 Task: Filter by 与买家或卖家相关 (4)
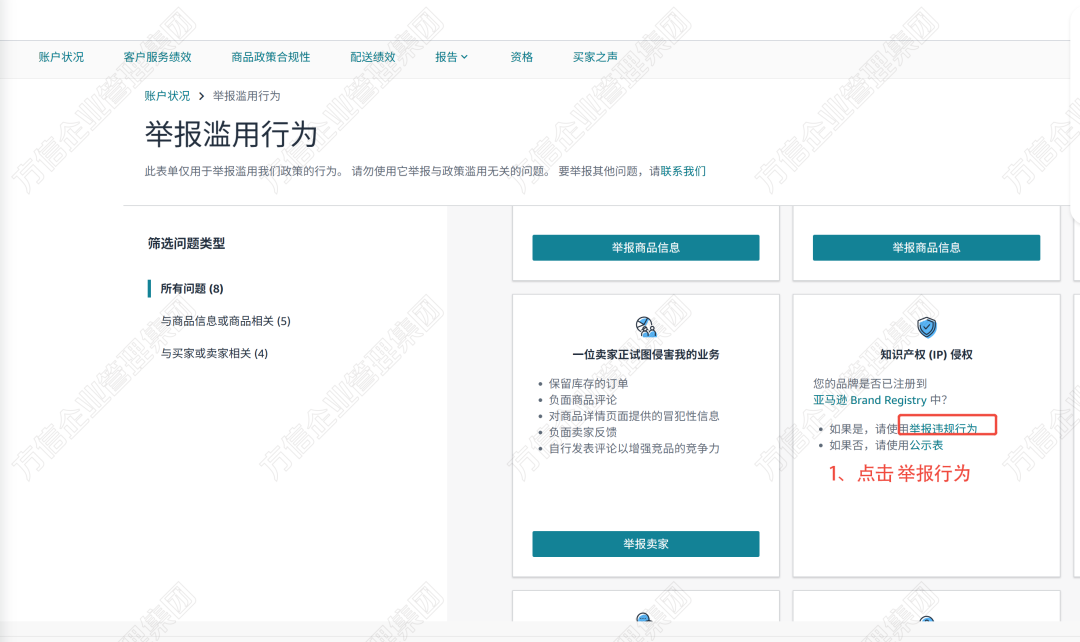coord(214,353)
